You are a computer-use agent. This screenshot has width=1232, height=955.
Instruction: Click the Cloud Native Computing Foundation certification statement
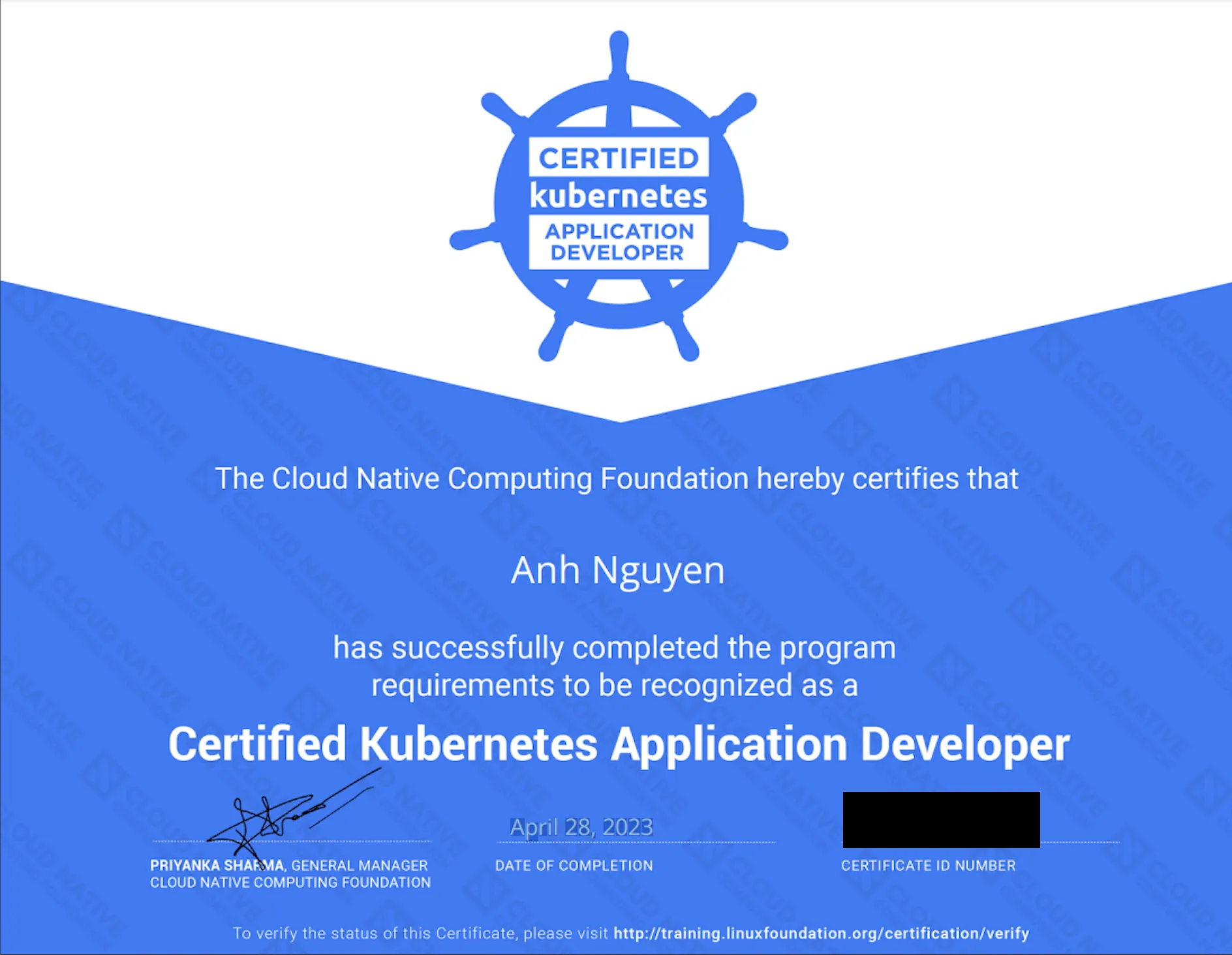[x=617, y=477]
